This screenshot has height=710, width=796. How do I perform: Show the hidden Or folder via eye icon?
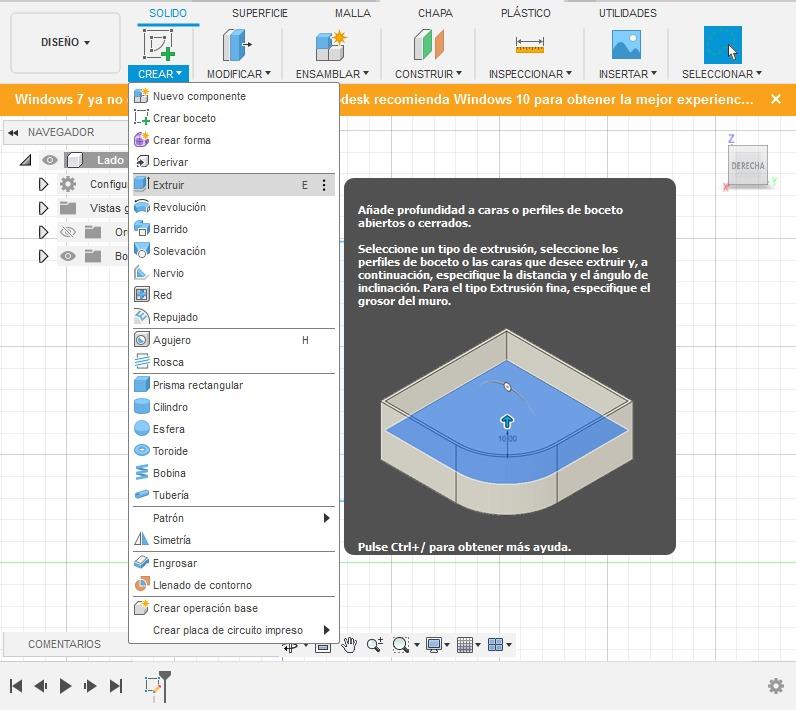(x=68, y=232)
